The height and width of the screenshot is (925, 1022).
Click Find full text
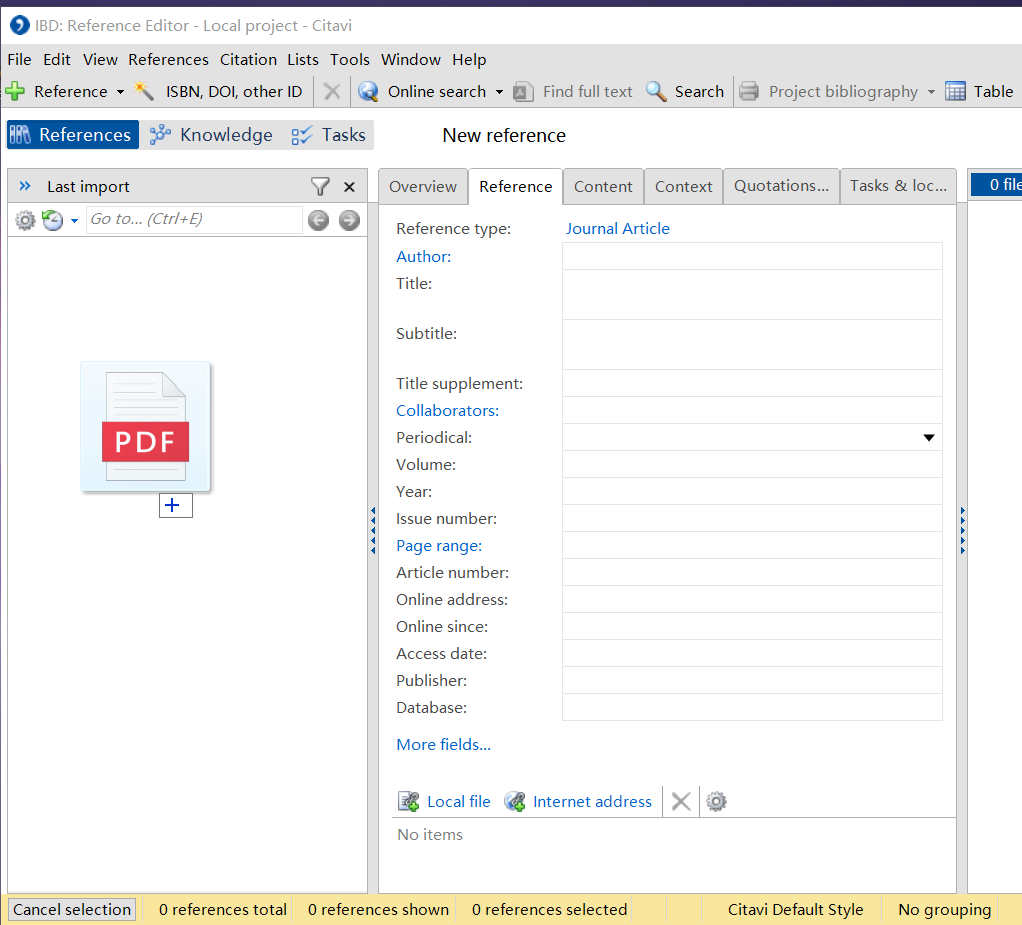pos(573,91)
